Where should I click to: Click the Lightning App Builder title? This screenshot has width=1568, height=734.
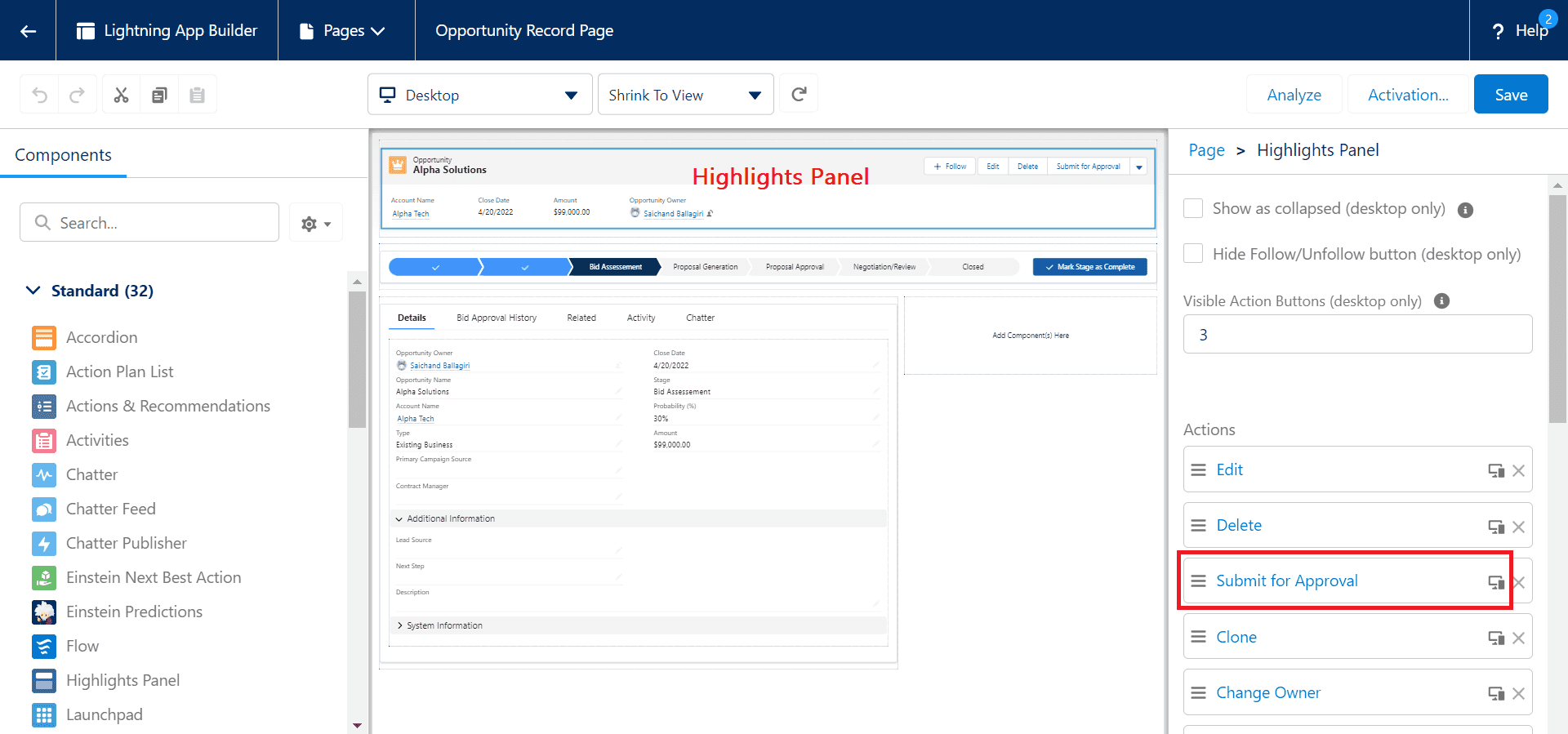(180, 30)
